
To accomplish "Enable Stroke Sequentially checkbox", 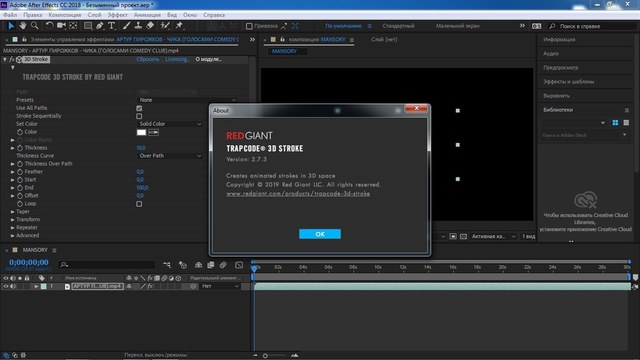I will [139, 116].
